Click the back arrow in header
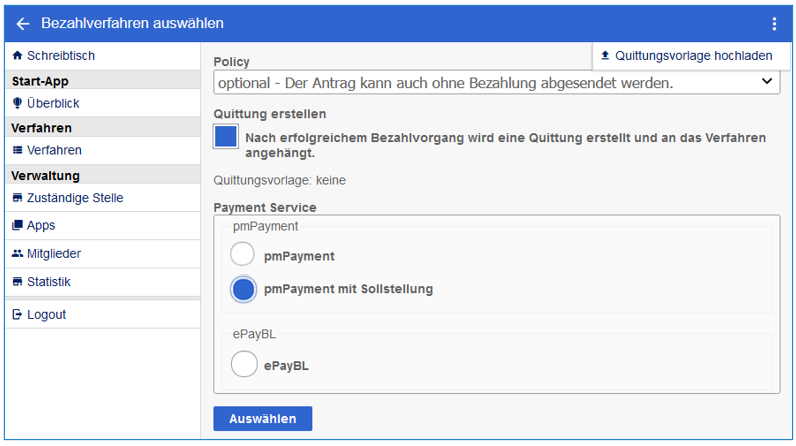Screen dimensions: 796x446 (23, 23)
